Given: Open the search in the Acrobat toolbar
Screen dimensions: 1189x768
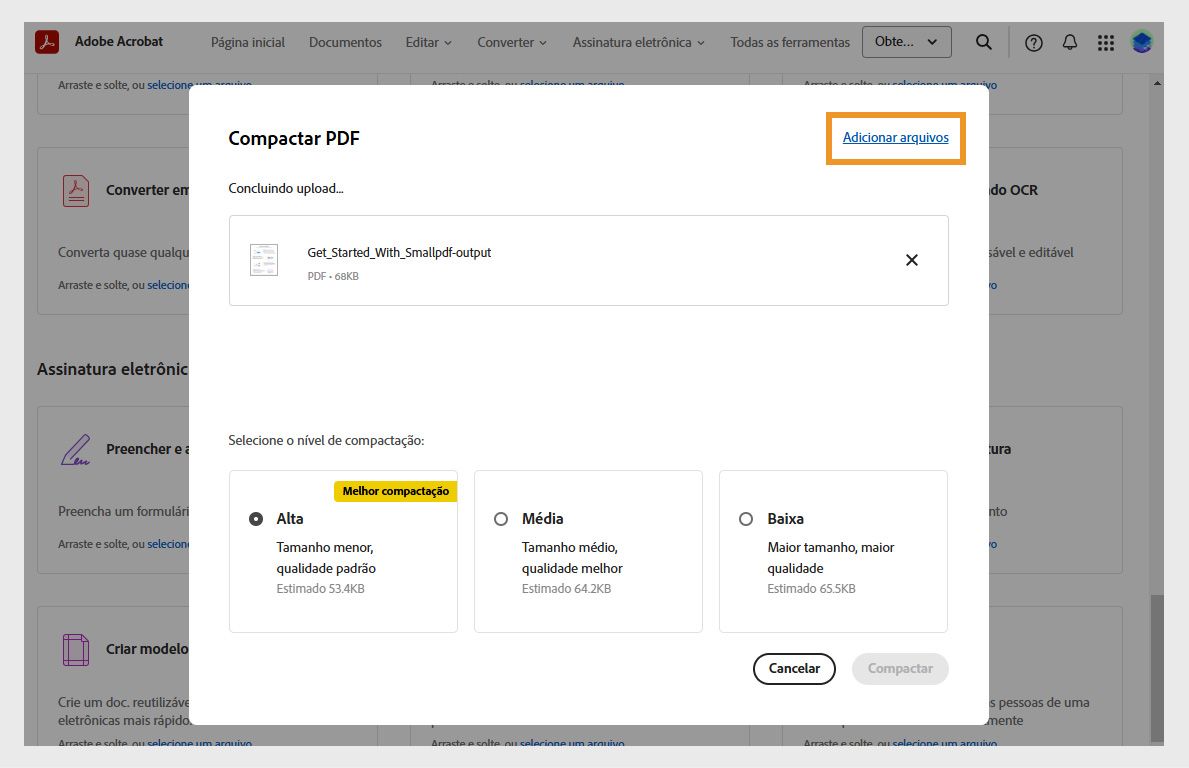Looking at the screenshot, I should pos(983,42).
